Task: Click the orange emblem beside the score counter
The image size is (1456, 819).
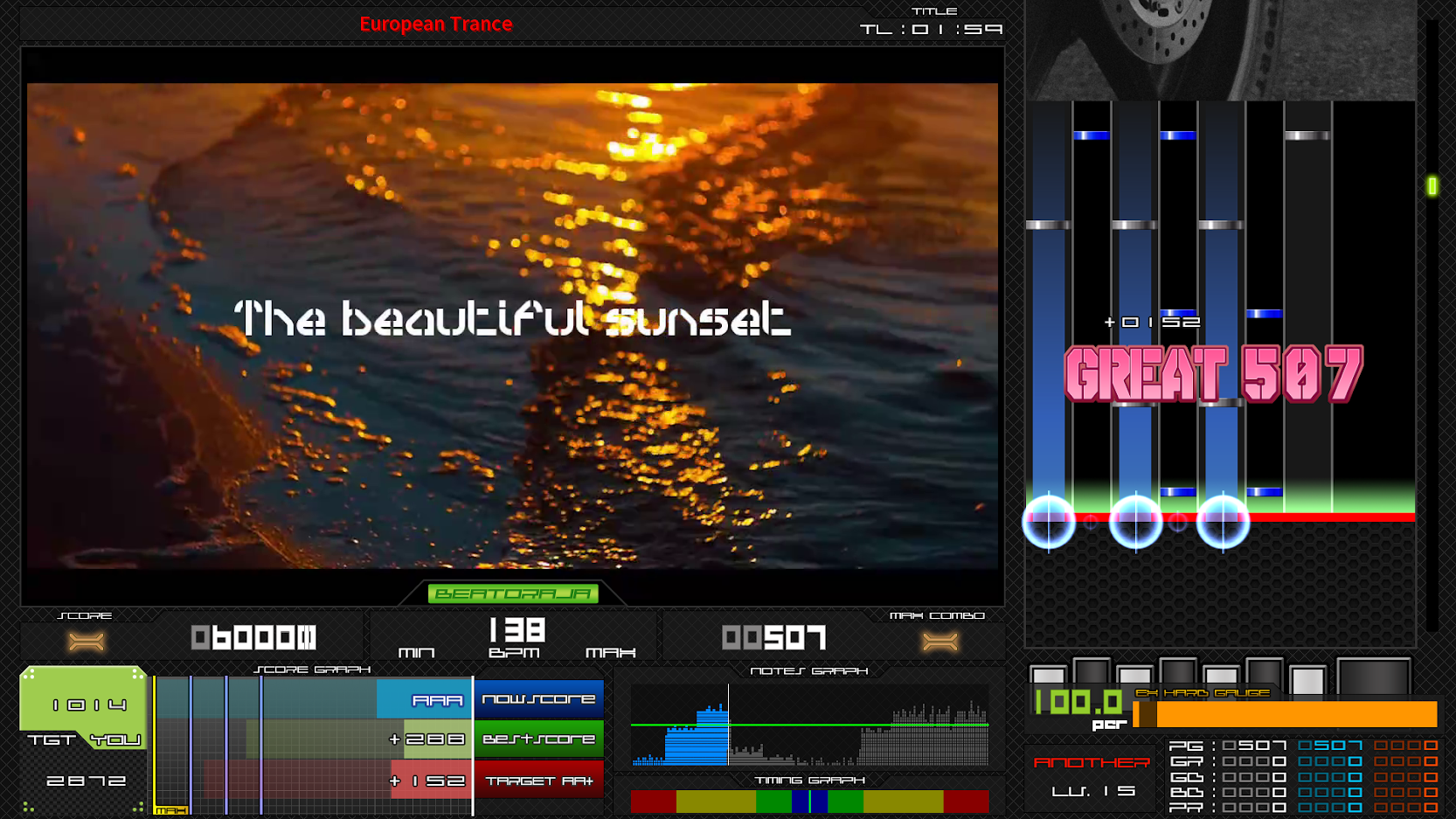Action: pyautogui.click(x=87, y=642)
